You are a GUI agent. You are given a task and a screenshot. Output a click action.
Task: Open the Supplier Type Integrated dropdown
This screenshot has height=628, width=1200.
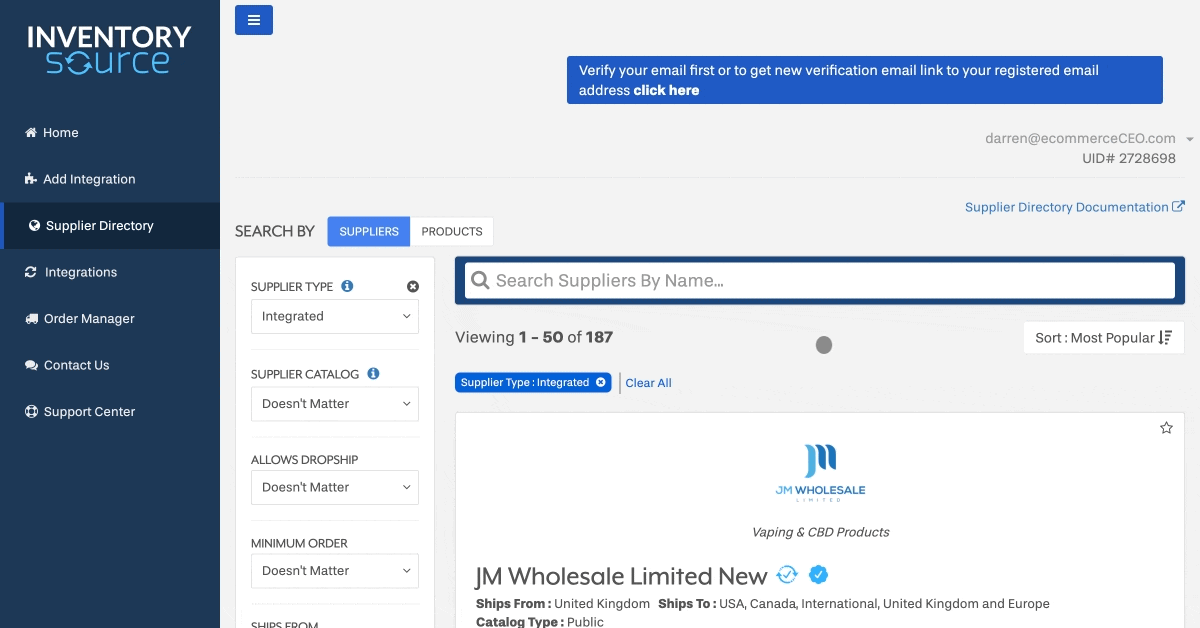pos(335,316)
